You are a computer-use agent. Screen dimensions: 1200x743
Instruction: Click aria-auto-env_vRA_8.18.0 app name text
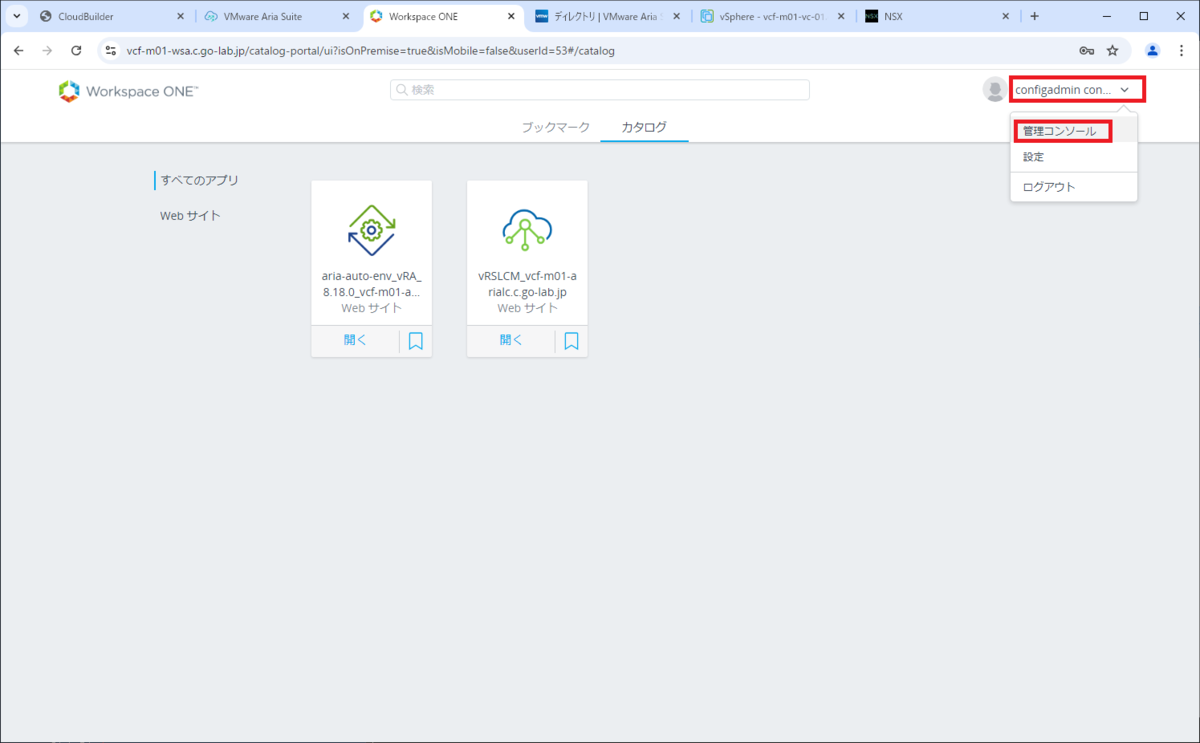[x=371, y=284]
